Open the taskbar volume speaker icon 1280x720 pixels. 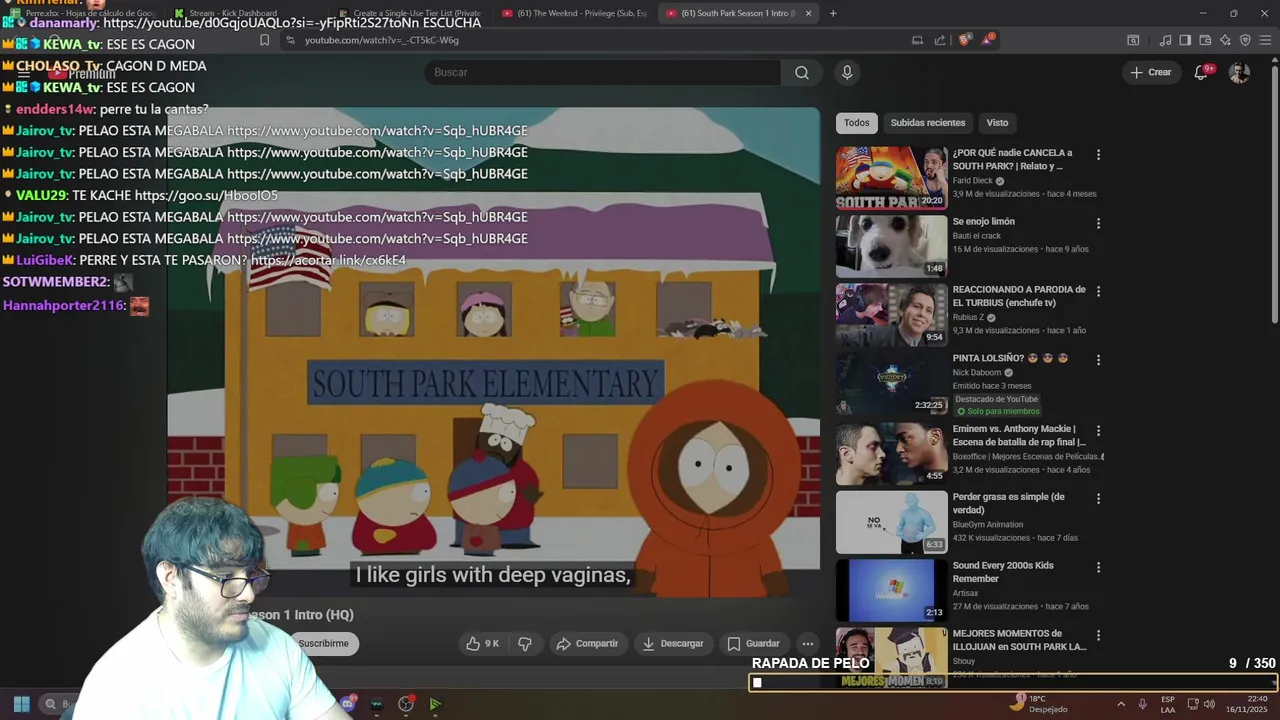[1209, 704]
